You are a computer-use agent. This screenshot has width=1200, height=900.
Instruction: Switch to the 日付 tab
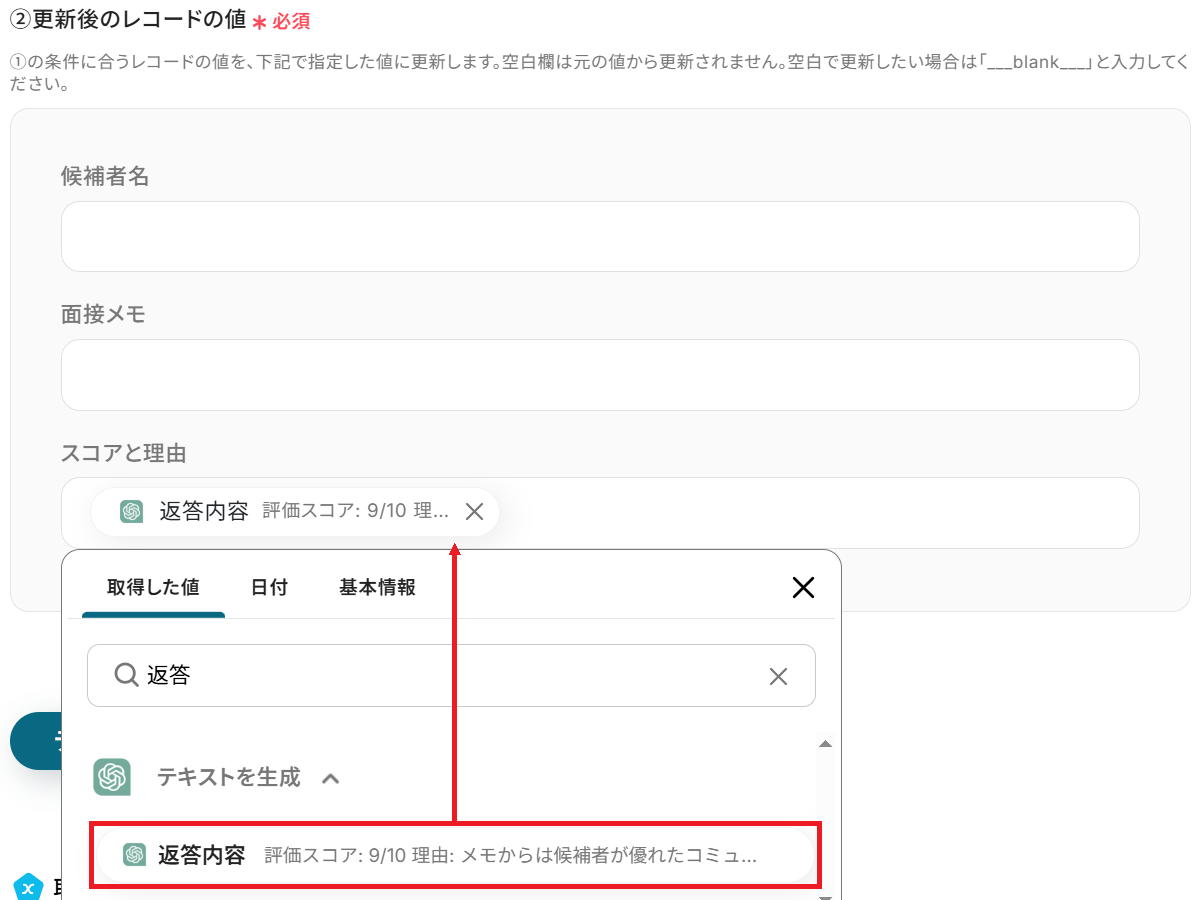point(269,587)
